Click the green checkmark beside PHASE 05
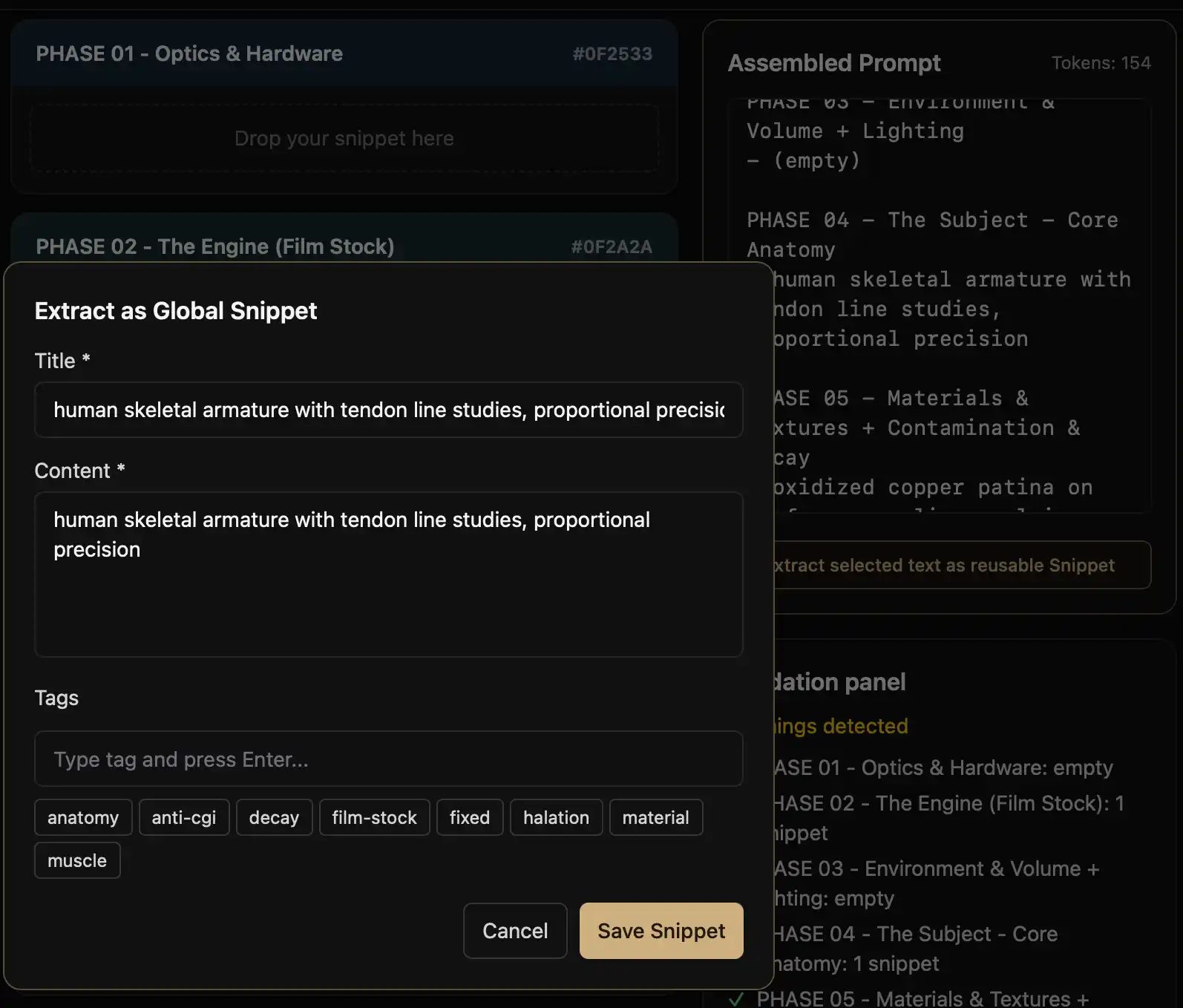The width and height of the screenshot is (1183, 1008). pos(736,999)
